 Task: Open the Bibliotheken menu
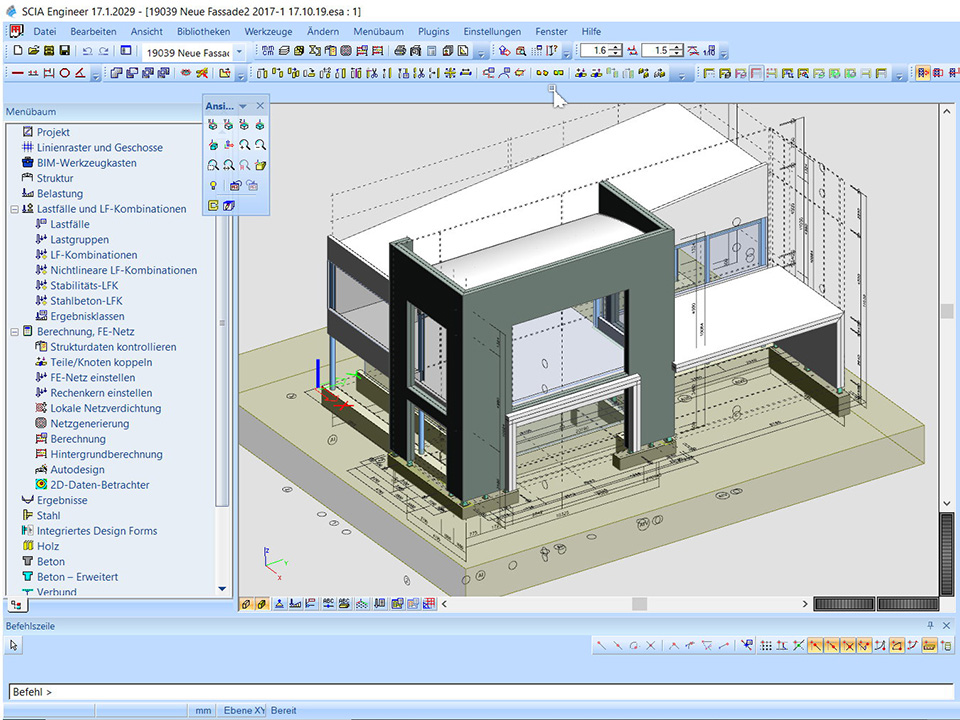tap(203, 32)
